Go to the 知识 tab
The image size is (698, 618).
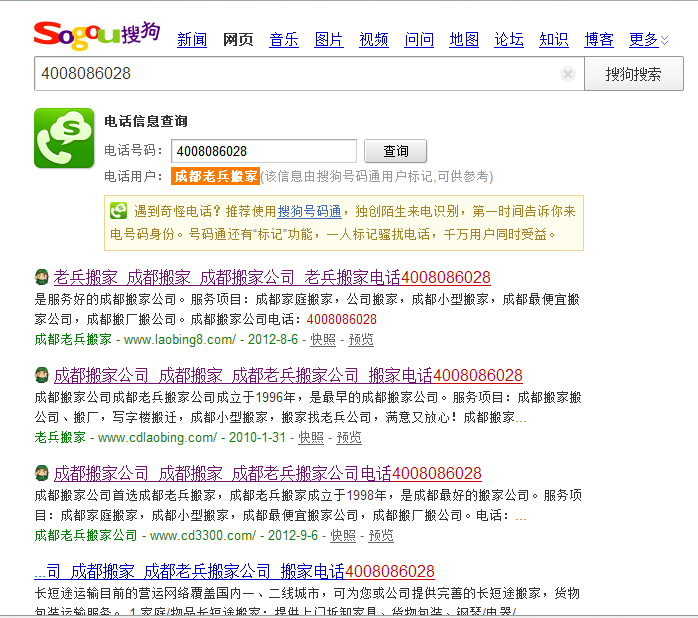click(554, 40)
